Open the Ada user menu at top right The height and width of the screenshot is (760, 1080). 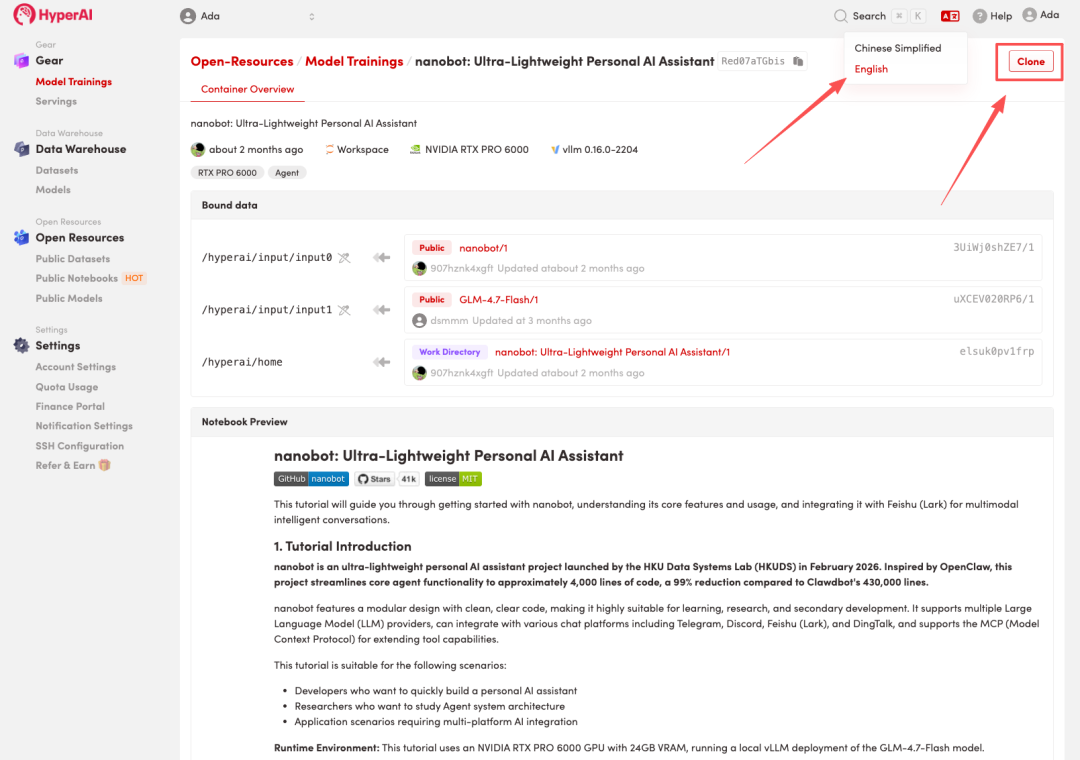click(x=1040, y=15)
